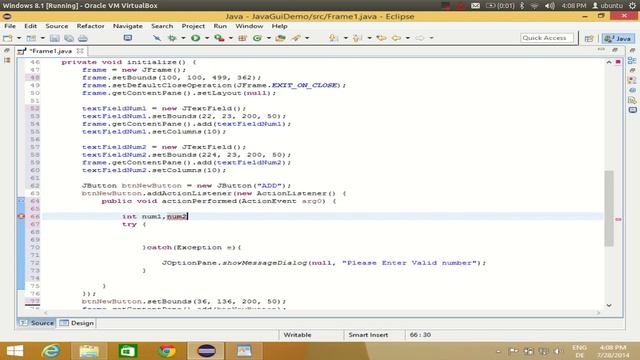Click the Print toolbar icon

(83, 38)
